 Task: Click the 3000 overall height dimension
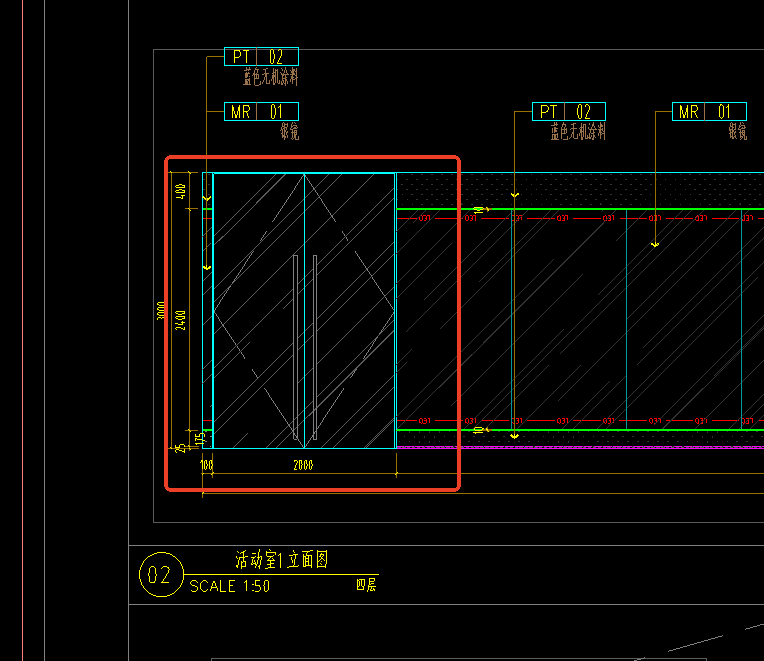(162, 312)
